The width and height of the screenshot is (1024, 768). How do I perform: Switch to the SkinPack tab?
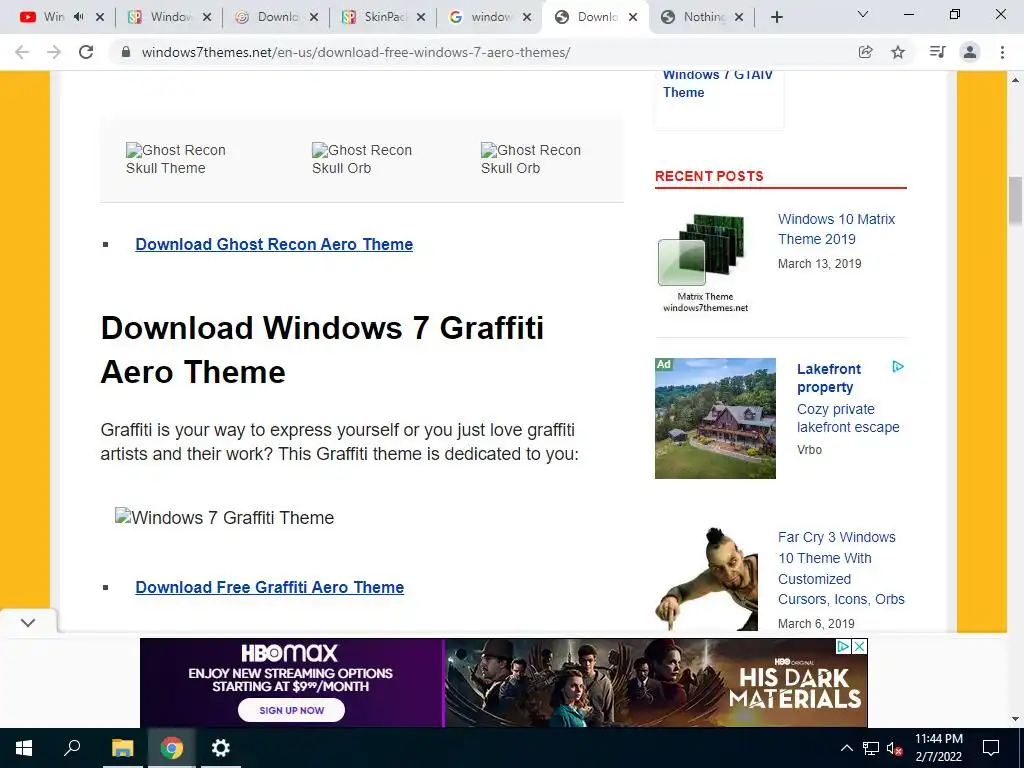pos(383,18)
